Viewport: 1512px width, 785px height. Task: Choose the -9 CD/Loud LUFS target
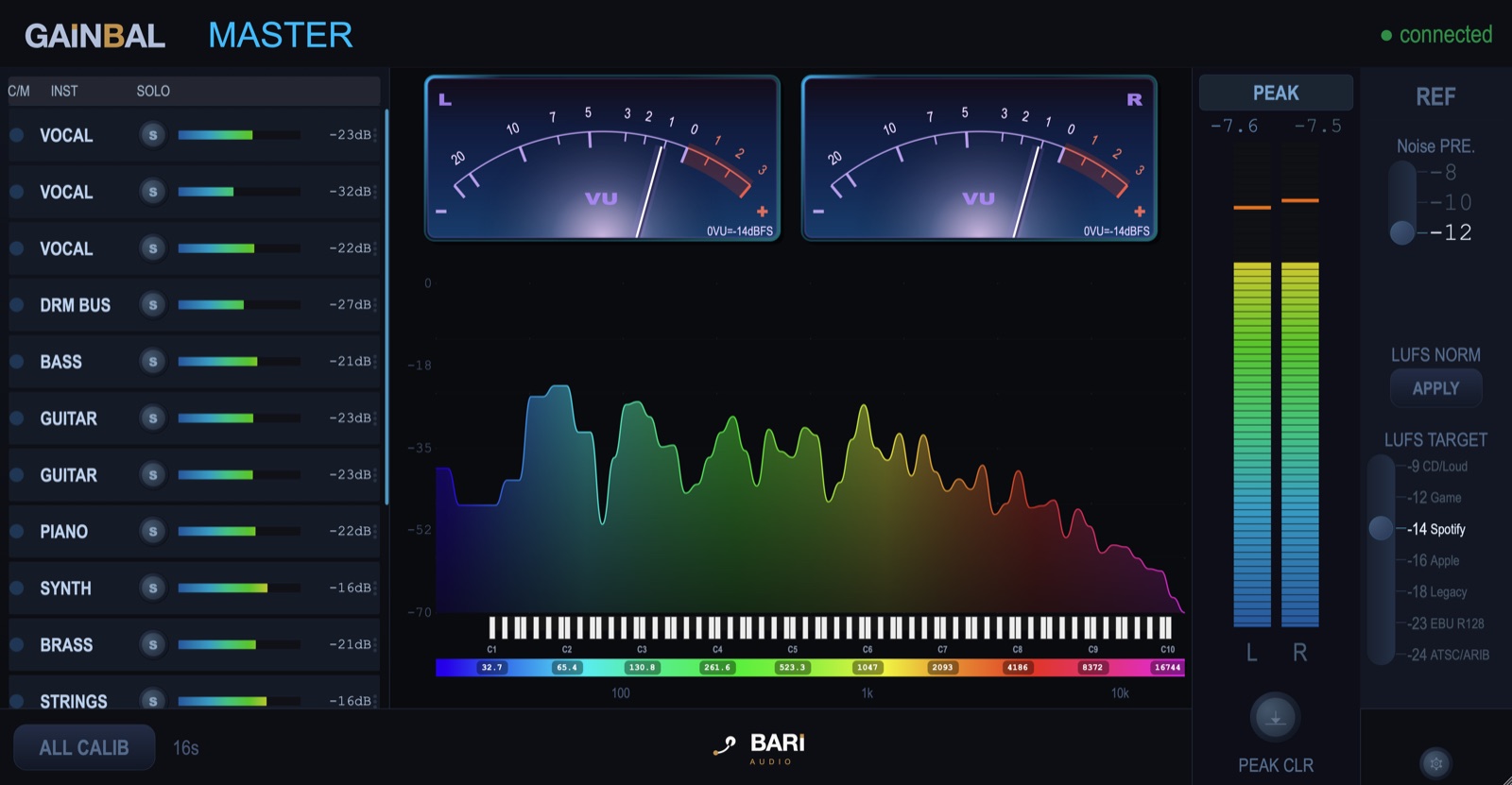pyautogui.click(x=1437, y=466)
